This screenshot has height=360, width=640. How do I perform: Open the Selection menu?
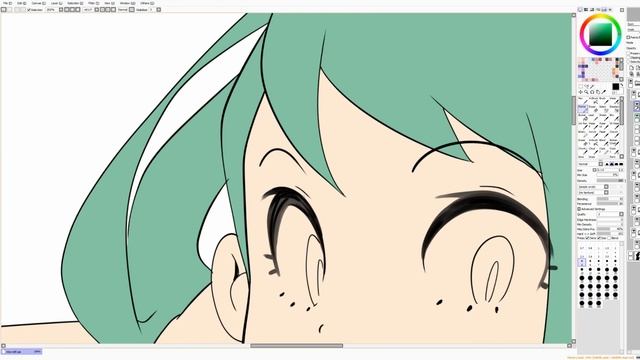[75, 3]
